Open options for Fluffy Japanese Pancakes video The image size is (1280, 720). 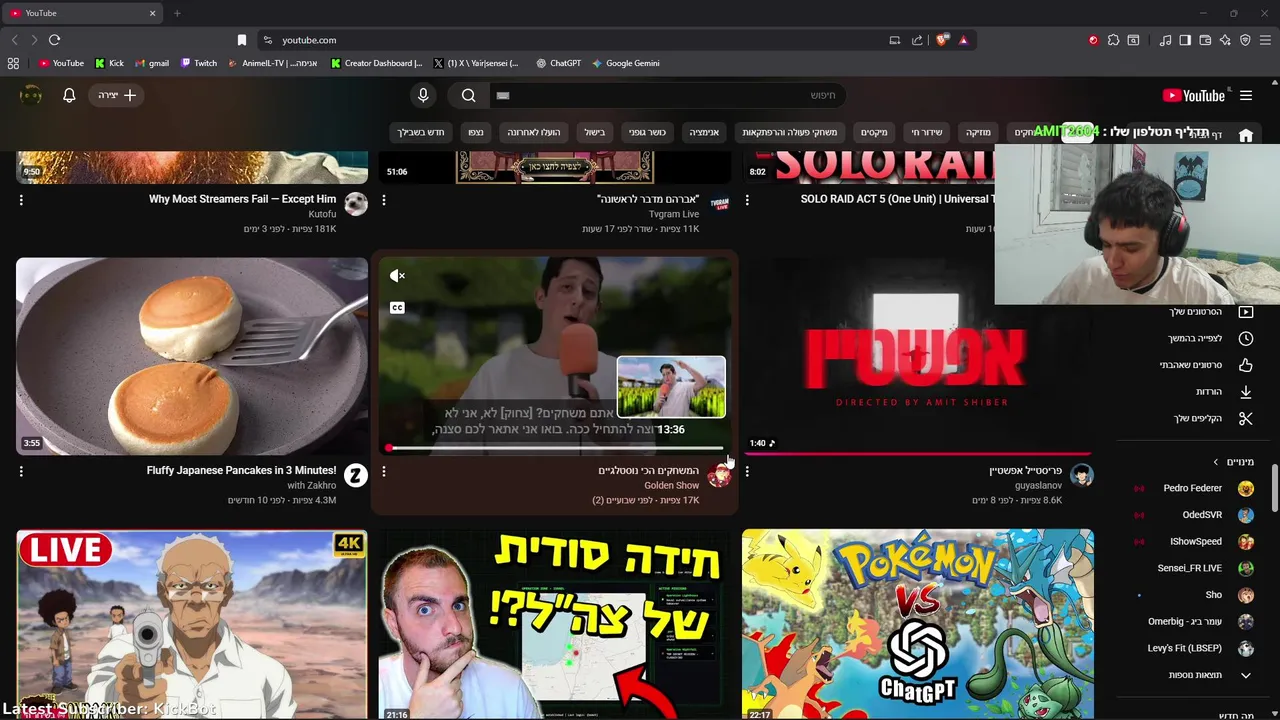21,471
